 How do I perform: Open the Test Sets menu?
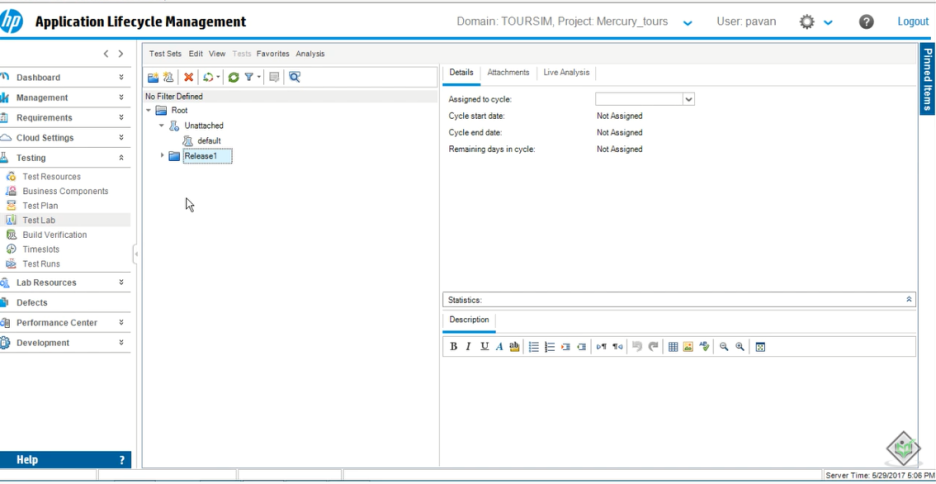[x=165, y=54]
